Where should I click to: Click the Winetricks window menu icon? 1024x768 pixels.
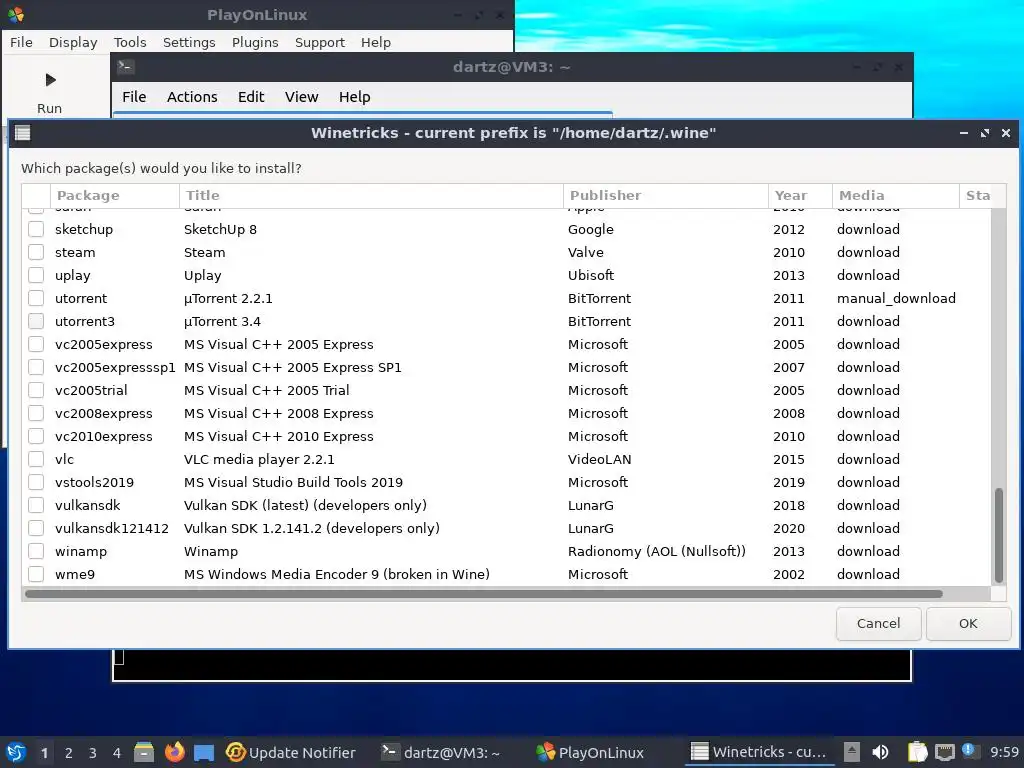click(x=23, y=133)
